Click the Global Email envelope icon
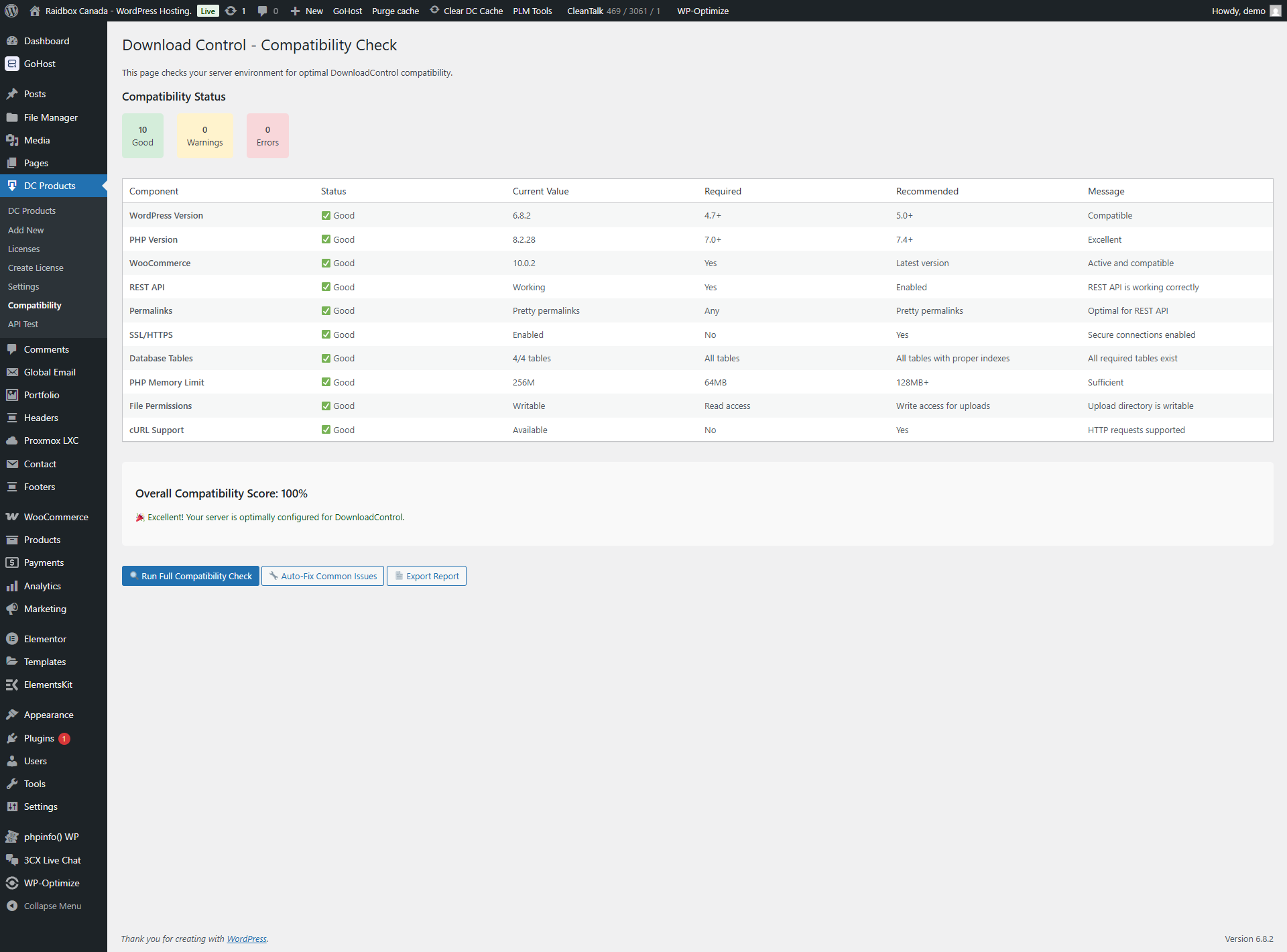Image resolution: width=1287 pixels, height=952 pixels. (12, 372)
